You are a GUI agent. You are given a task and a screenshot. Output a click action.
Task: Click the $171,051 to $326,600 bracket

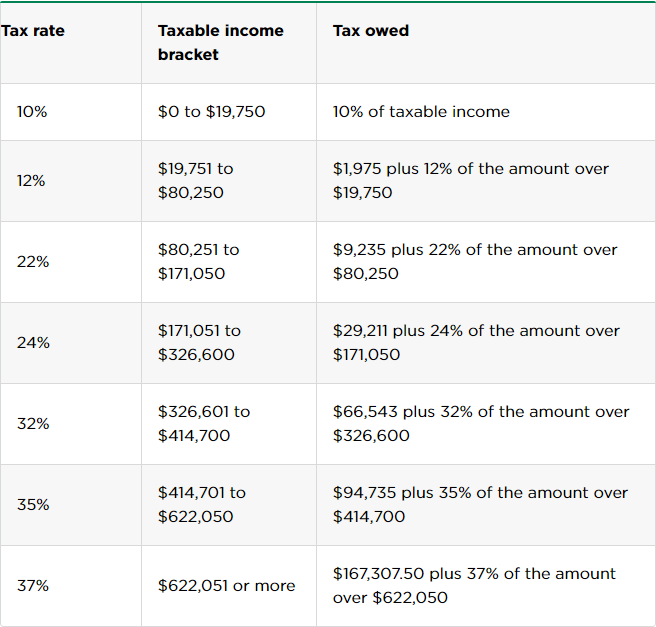pos(198,343)
